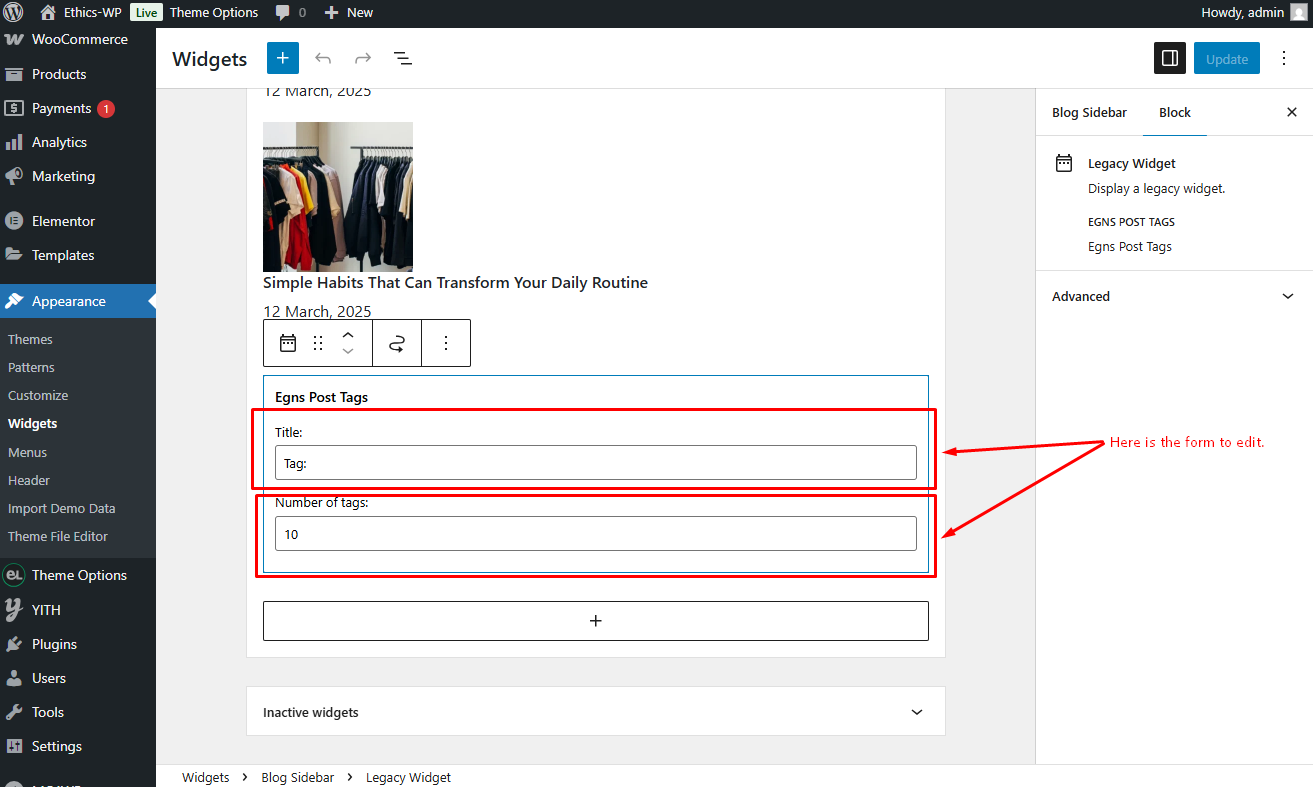Click the Undo arrow in toolbar
Viewport: 1313px width, 787px height.
click(323, 58)
